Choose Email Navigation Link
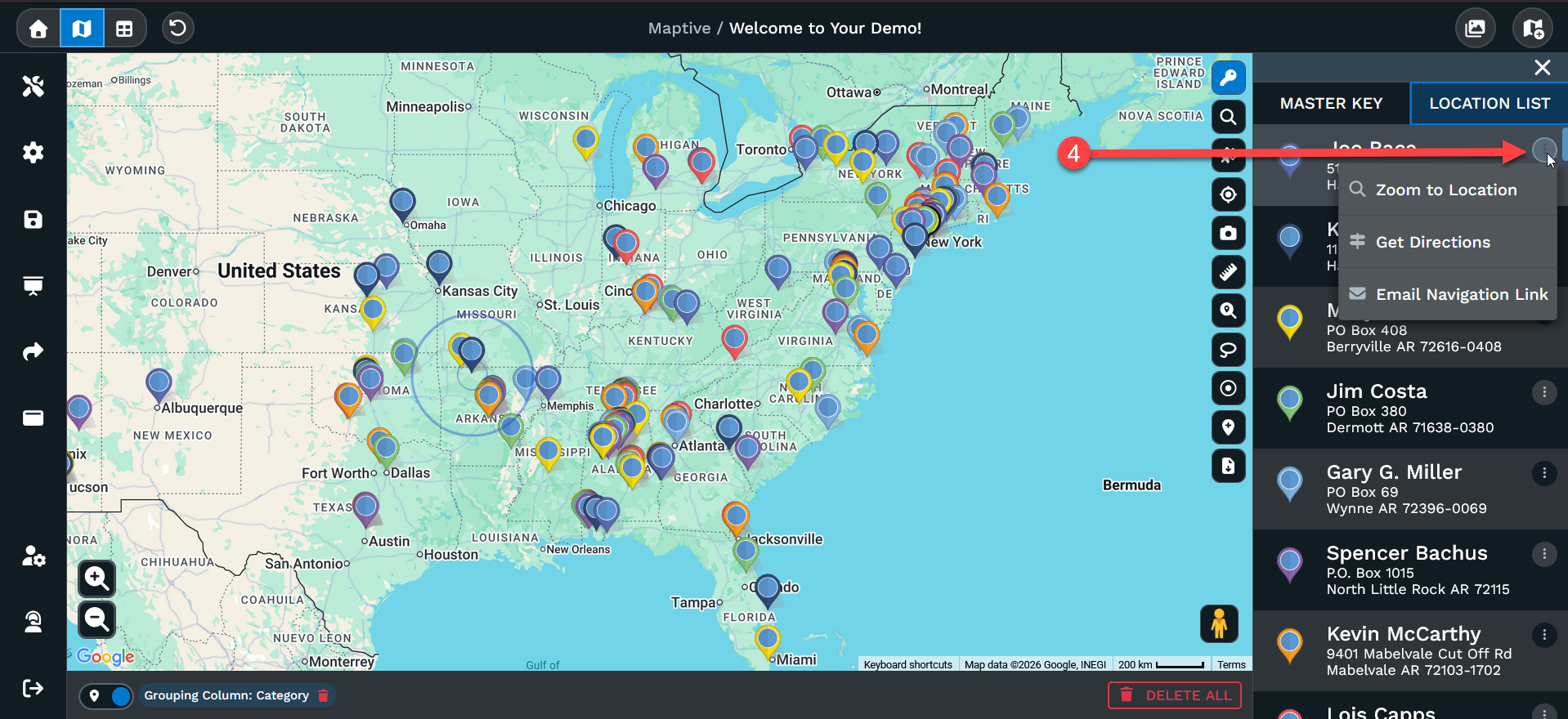1568x719 pixels. (x=1447, y=294)
